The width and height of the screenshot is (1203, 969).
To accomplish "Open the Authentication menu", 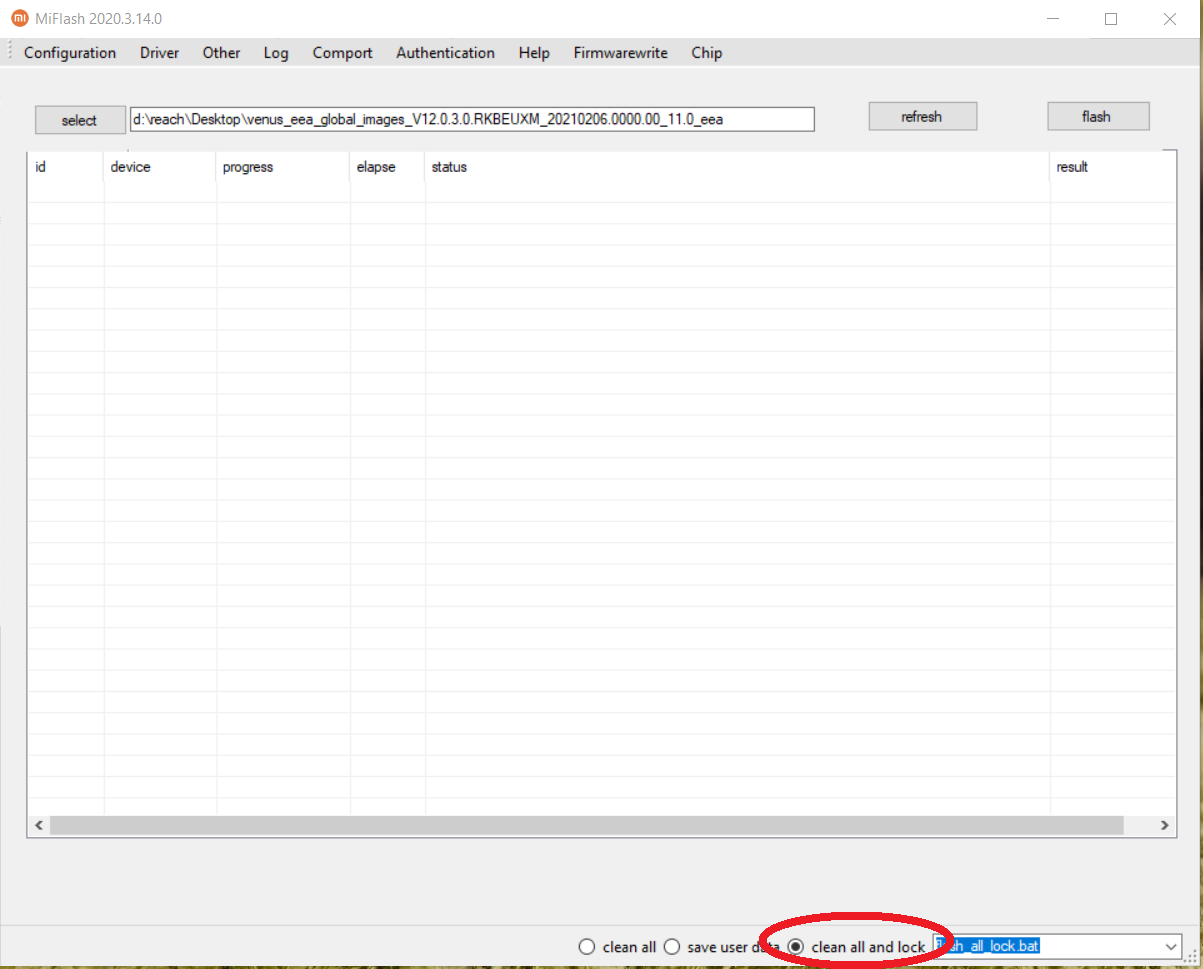I will pyautogui.click(x=445, y=53).
